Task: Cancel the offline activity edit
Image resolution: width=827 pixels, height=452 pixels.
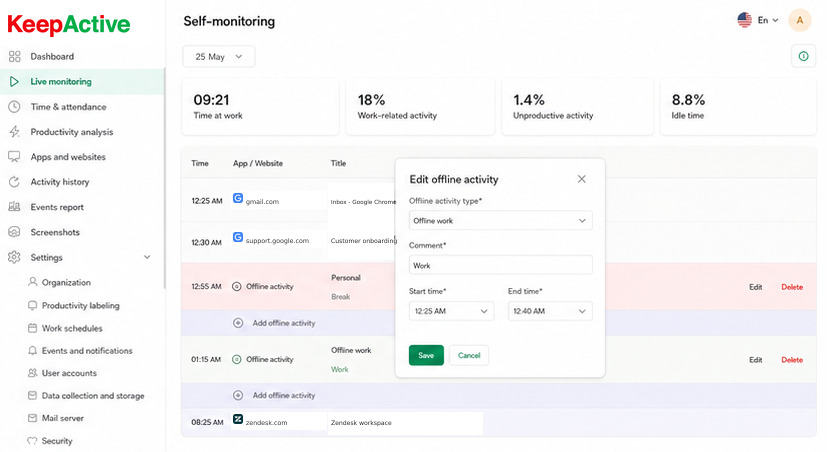Action: tap(469, 355)
